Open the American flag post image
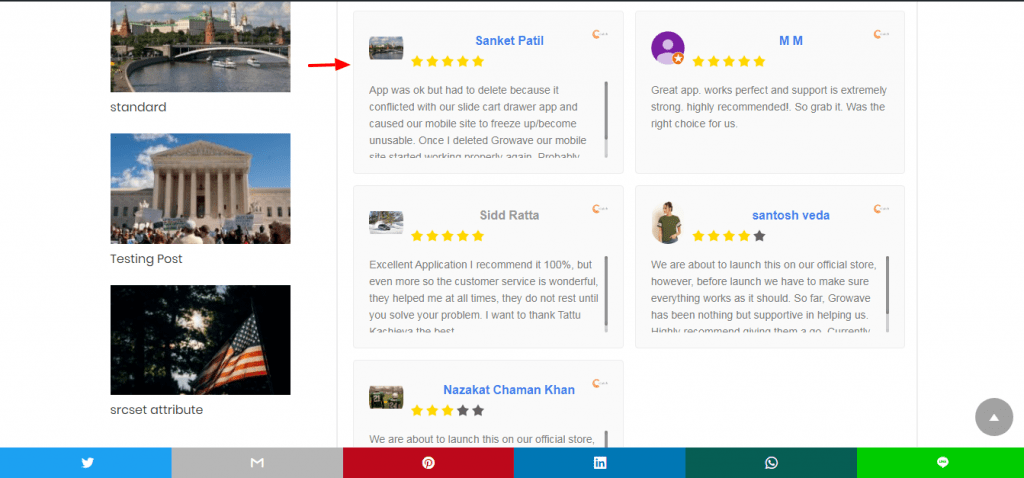 coord(200,340)
